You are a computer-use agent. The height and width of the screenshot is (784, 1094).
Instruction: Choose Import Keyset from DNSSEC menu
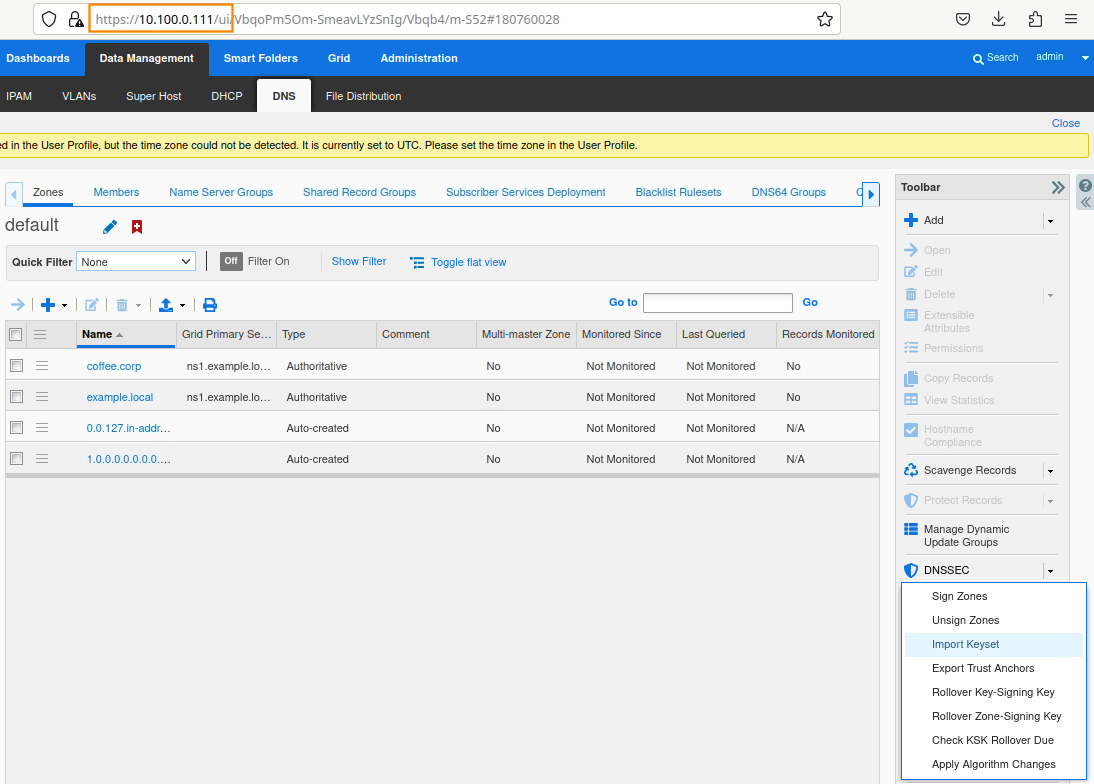tap(965, 644)
